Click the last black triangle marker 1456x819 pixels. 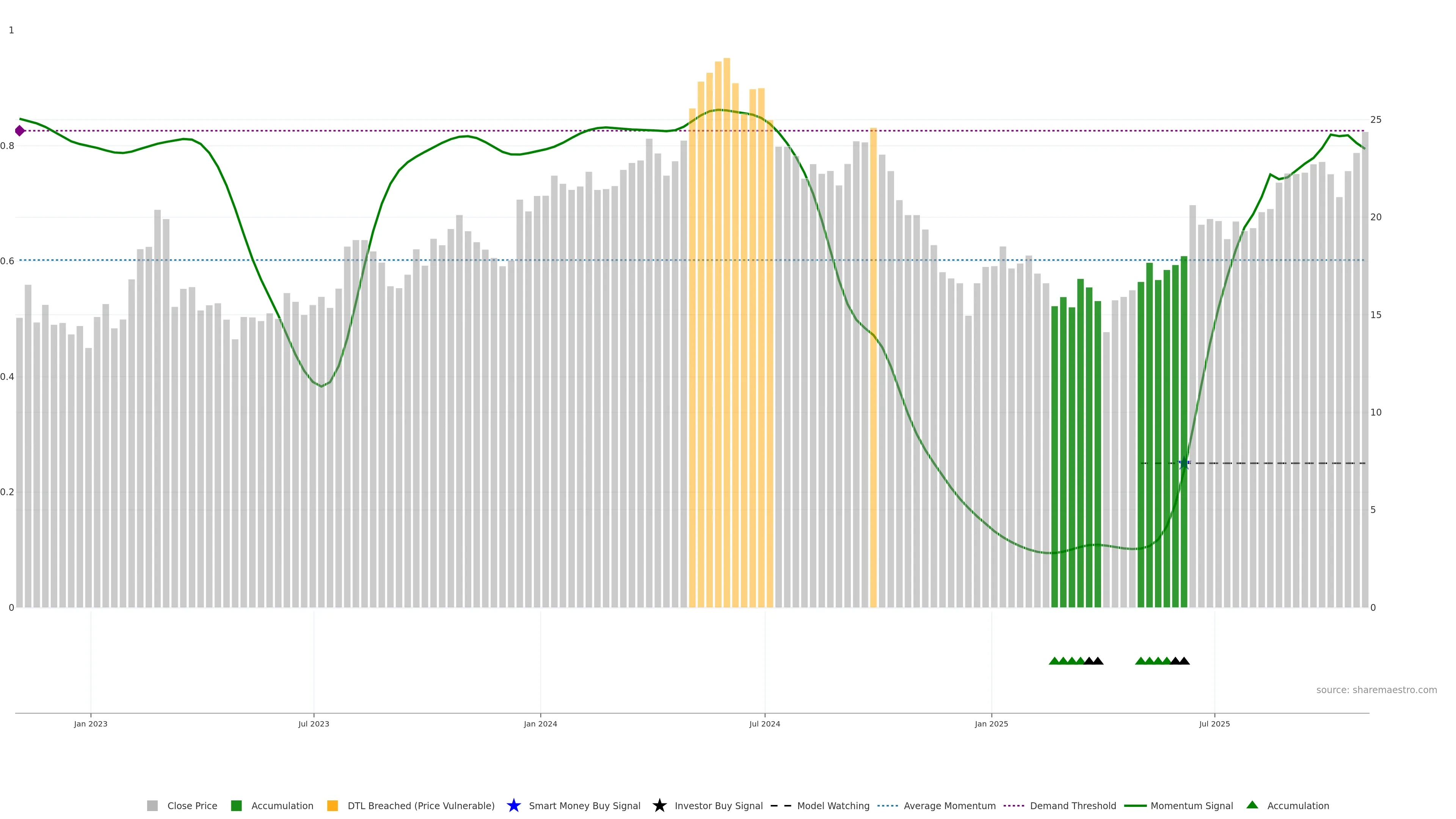point(1184,661)
